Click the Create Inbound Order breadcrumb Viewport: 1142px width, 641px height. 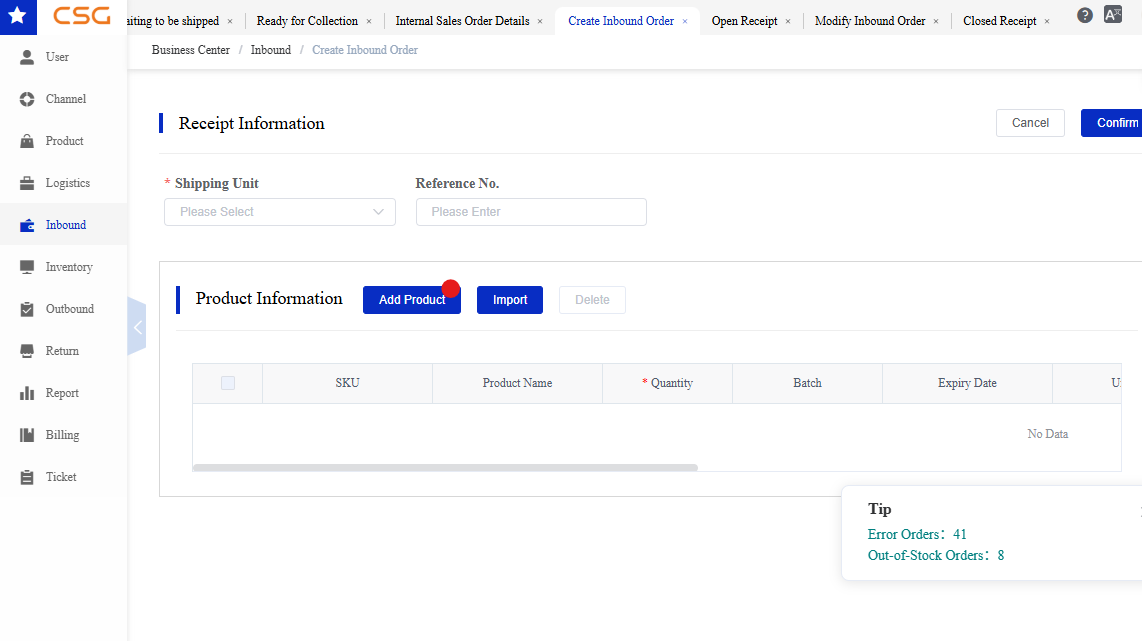[365, 50]
